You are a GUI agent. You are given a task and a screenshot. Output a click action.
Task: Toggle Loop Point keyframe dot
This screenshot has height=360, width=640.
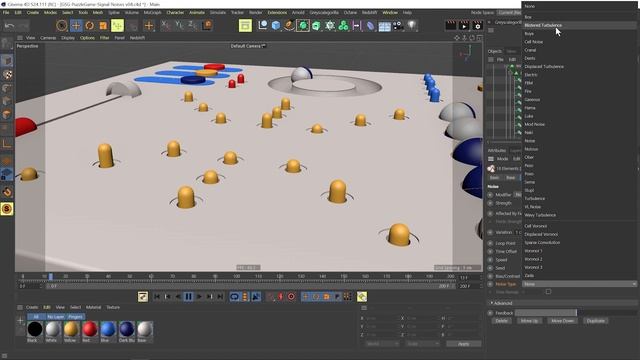point(490,243)
